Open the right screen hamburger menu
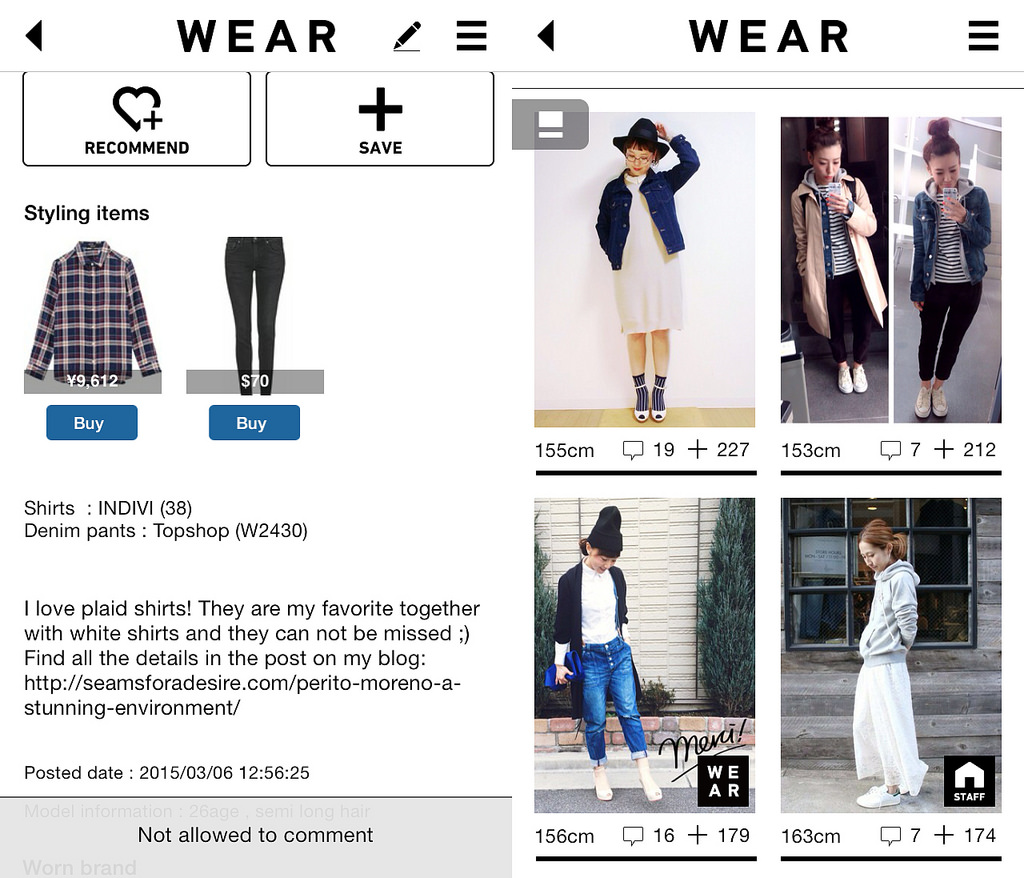Viewport: 1024px width, 878px height. (983, 35)
